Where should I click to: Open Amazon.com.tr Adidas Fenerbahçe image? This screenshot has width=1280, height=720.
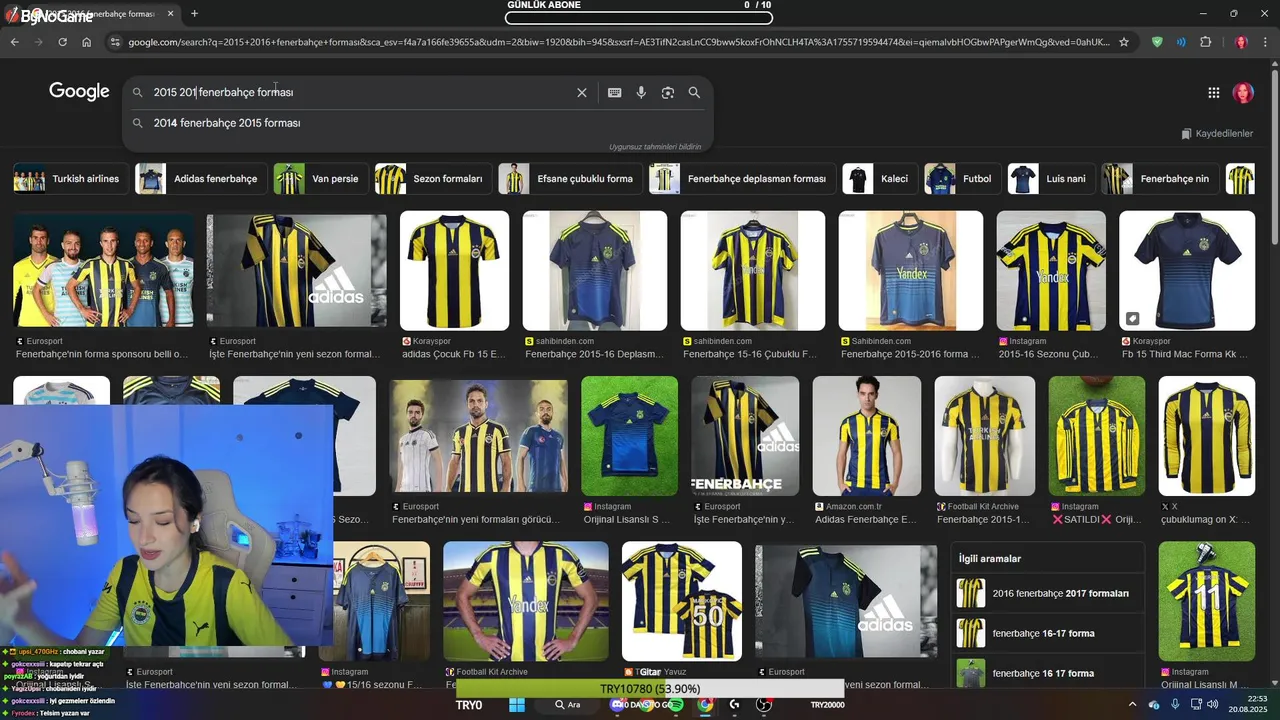[867, 436]
